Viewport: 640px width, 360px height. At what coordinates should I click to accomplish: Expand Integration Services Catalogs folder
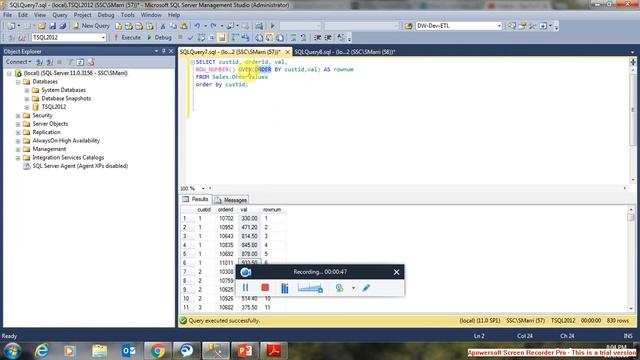click(x=18, y=158)
